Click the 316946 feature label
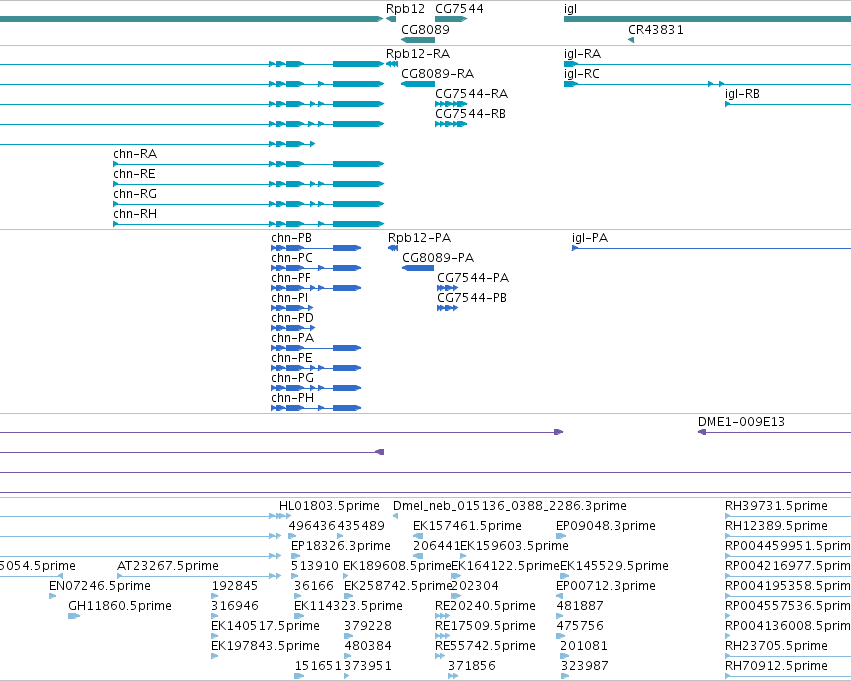The image size is (851, 681). click(x=235, y=606)
